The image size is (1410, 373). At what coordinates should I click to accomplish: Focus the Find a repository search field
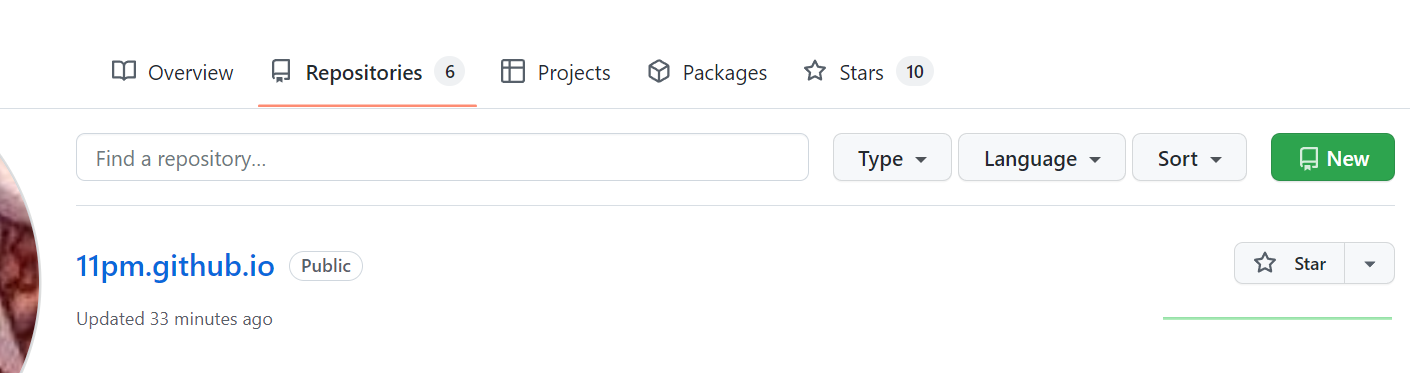coord(442,158)
